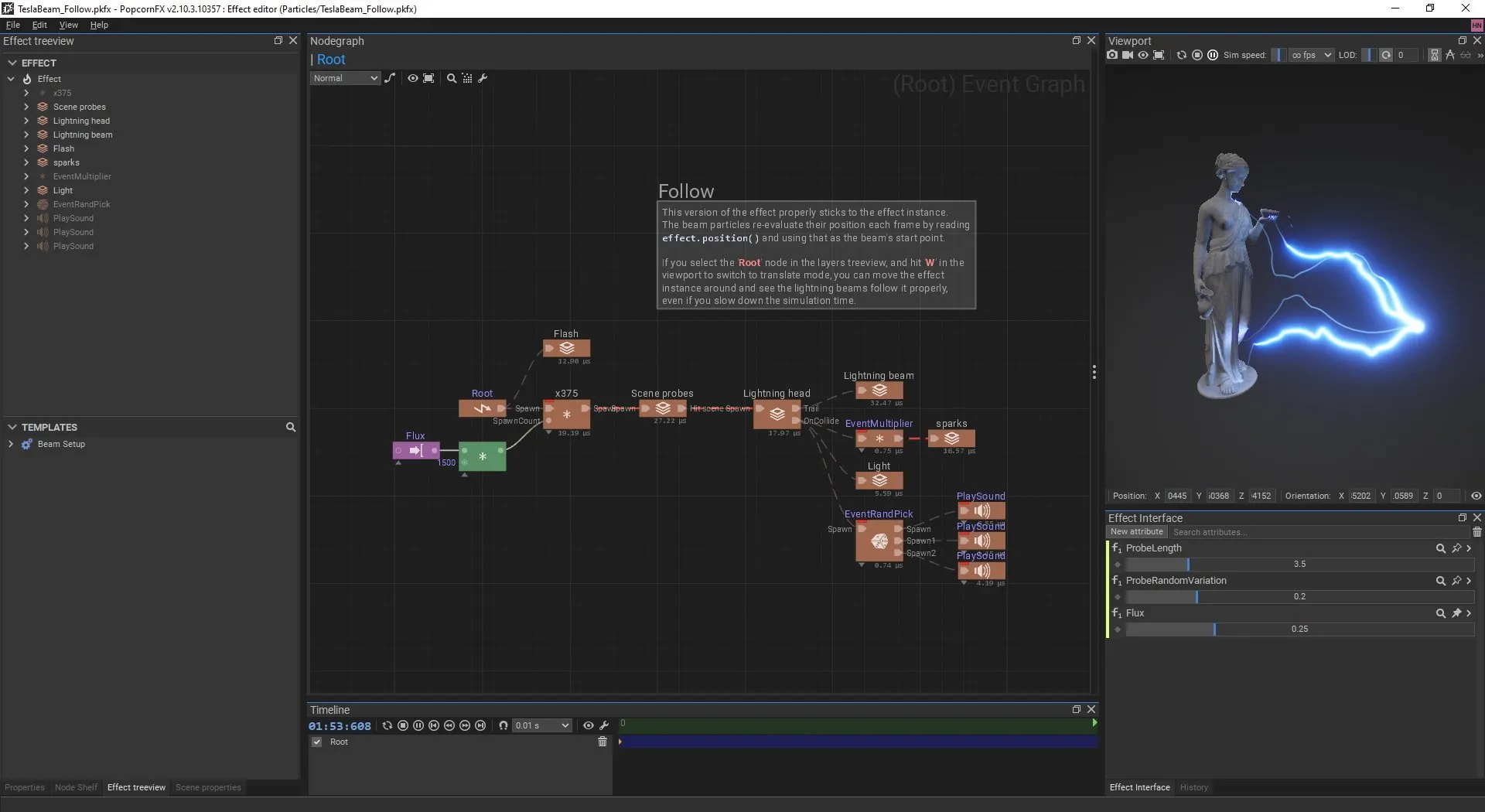This screenshot has height=812, width=1485.
Task: Click the Root breadcrumb in Nodegraph
Action: pyautogui.click(x=331, y=60)
